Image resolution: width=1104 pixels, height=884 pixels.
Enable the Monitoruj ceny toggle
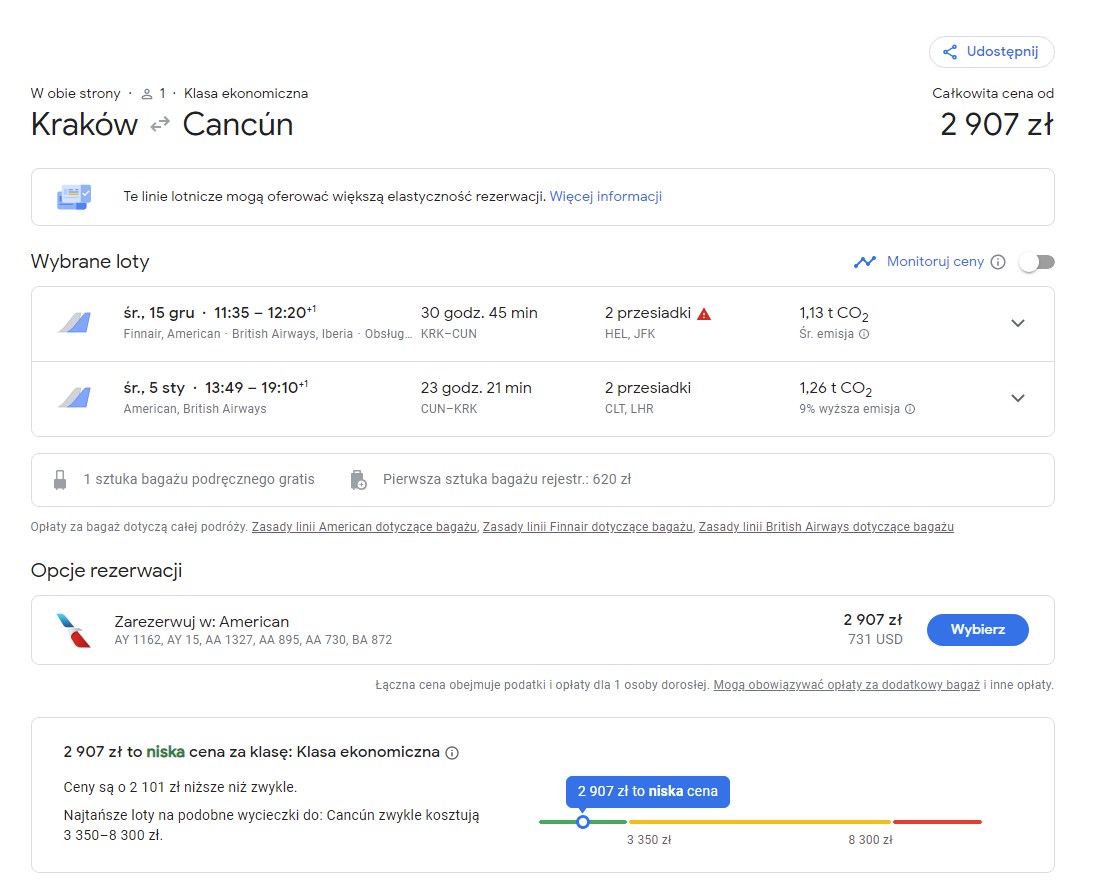point(1037,262)
